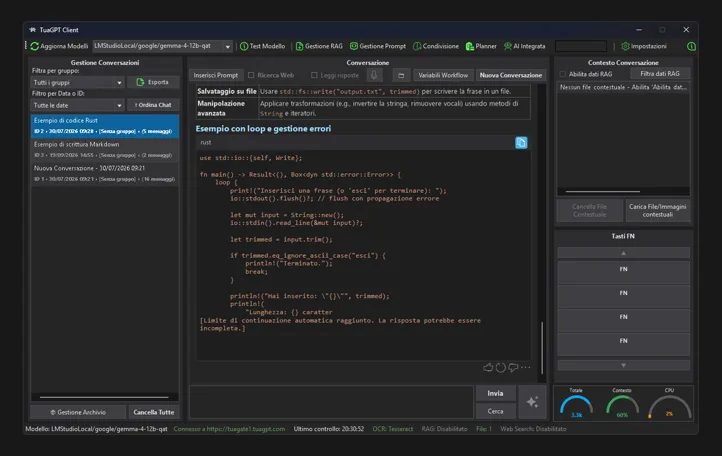Open more options ellipsis under response
The image size is (722, 456).
coord(525,367)
